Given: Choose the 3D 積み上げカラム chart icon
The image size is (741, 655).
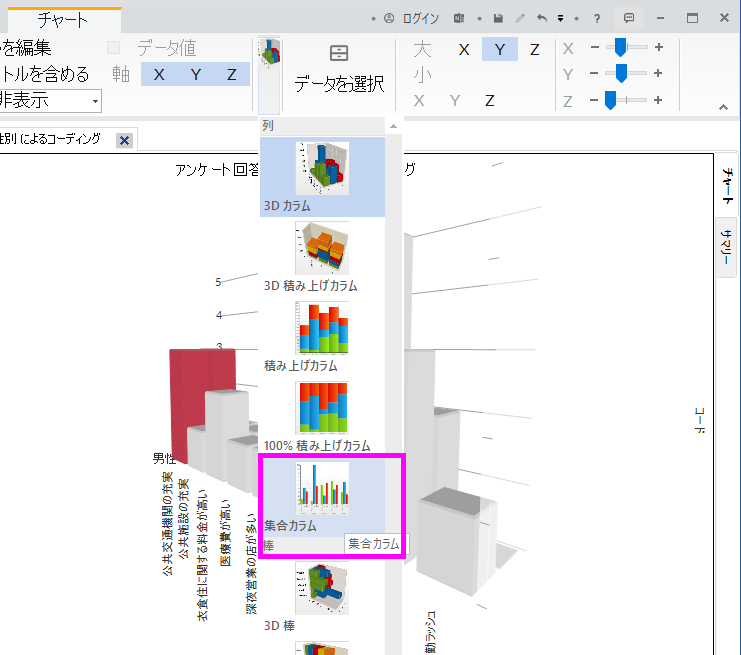Looking at the screenshot, I should tap(323, 255).
